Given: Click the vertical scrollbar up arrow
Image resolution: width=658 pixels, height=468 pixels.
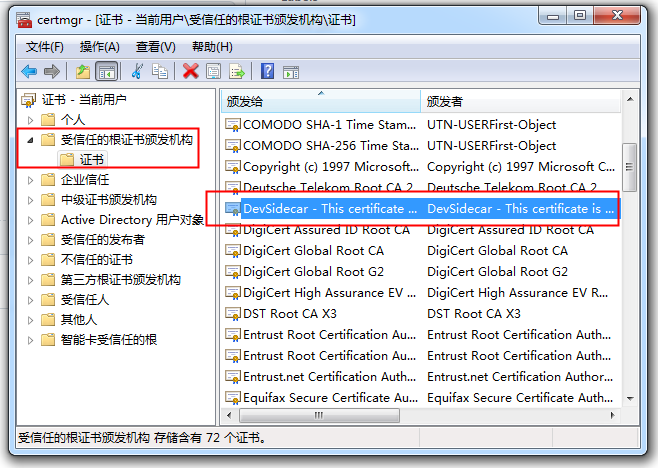Looking at the screenshot, I should [630, 99].
